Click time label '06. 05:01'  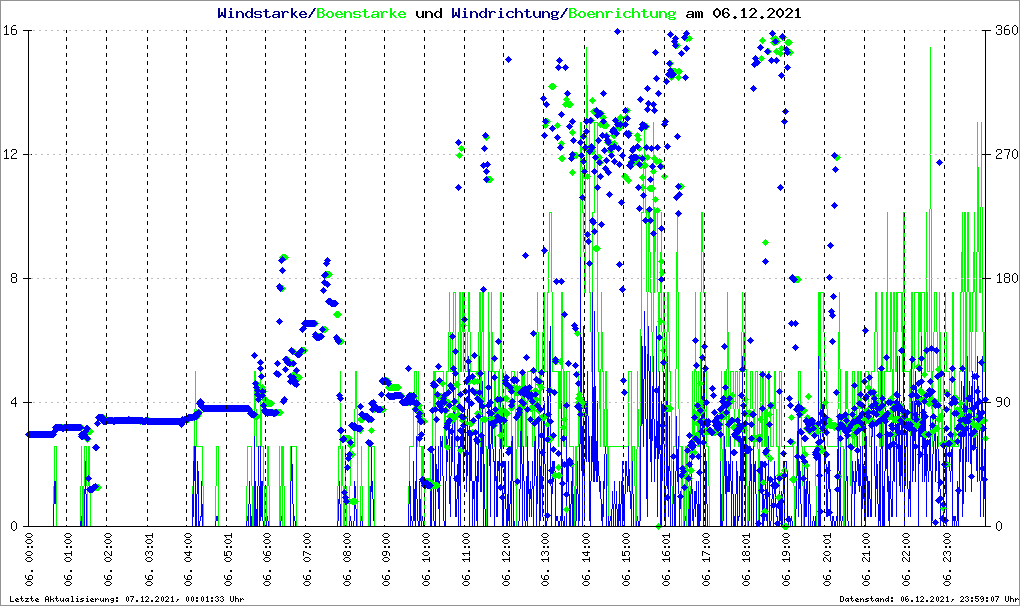[x=228, y=559]
